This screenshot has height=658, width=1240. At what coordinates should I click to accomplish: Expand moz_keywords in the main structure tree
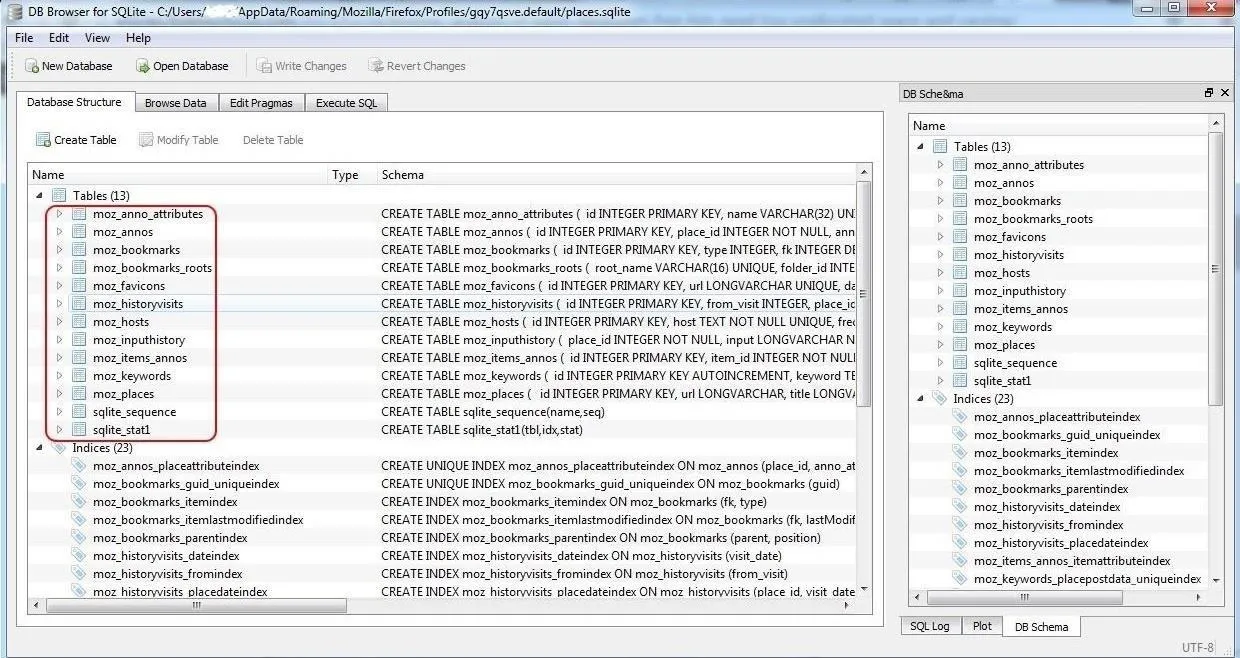59,376
